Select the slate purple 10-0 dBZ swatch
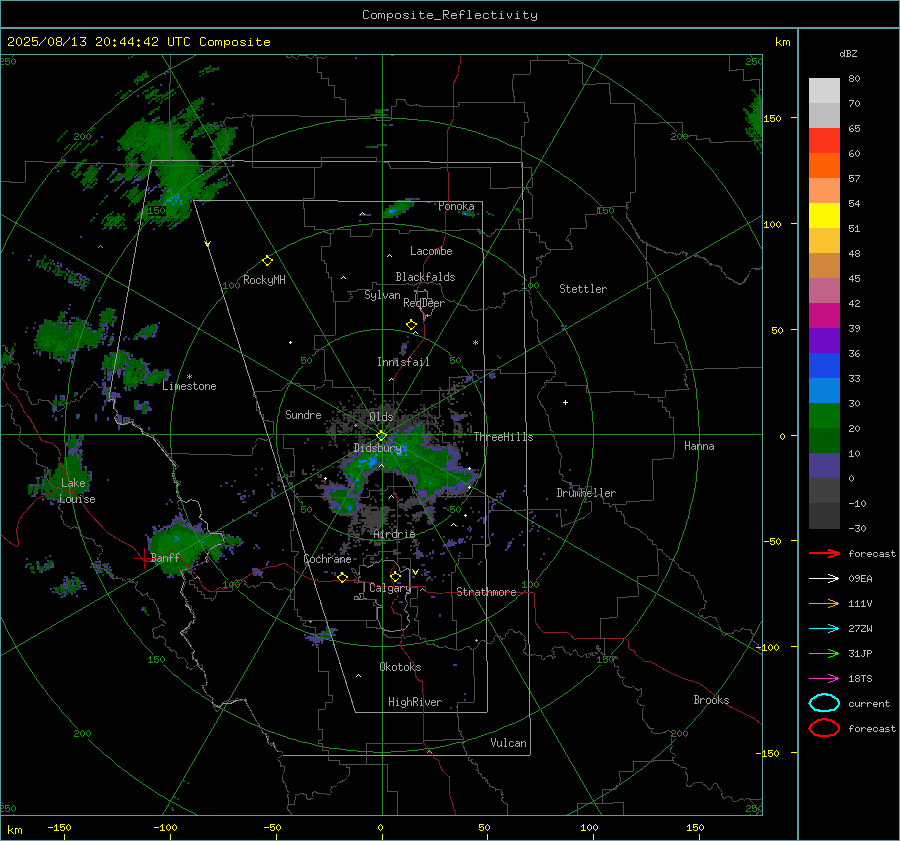900x841 pixels. click(824, 466)
